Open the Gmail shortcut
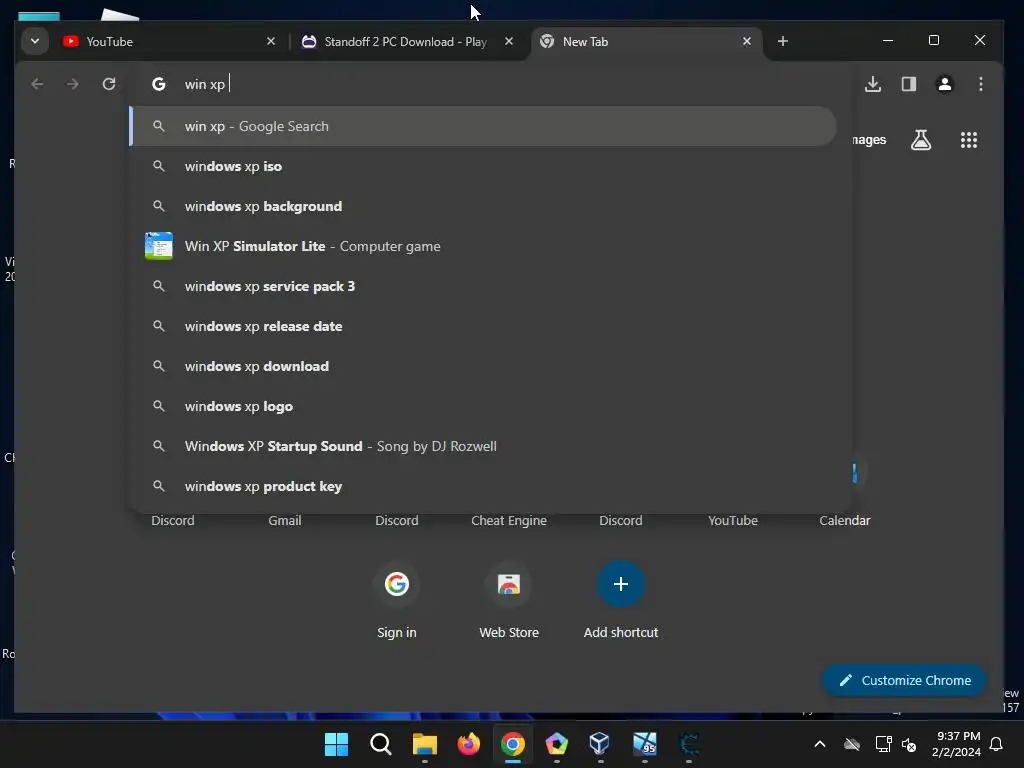 click(285, 520)
